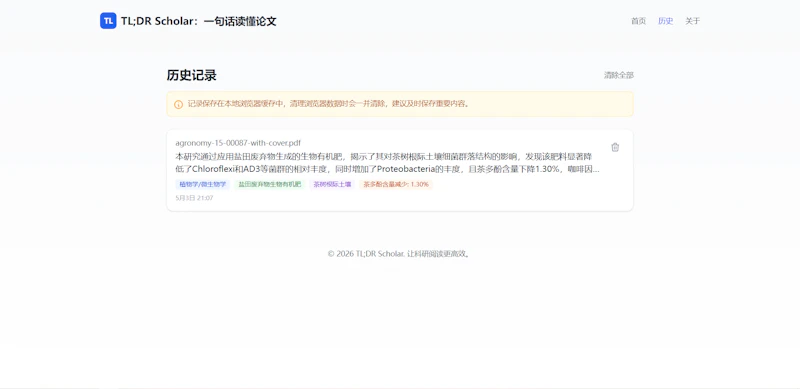Delete the agronomy-15-00087 record via trash icon
The image size is (800, 389).
[x=615, y=147]
